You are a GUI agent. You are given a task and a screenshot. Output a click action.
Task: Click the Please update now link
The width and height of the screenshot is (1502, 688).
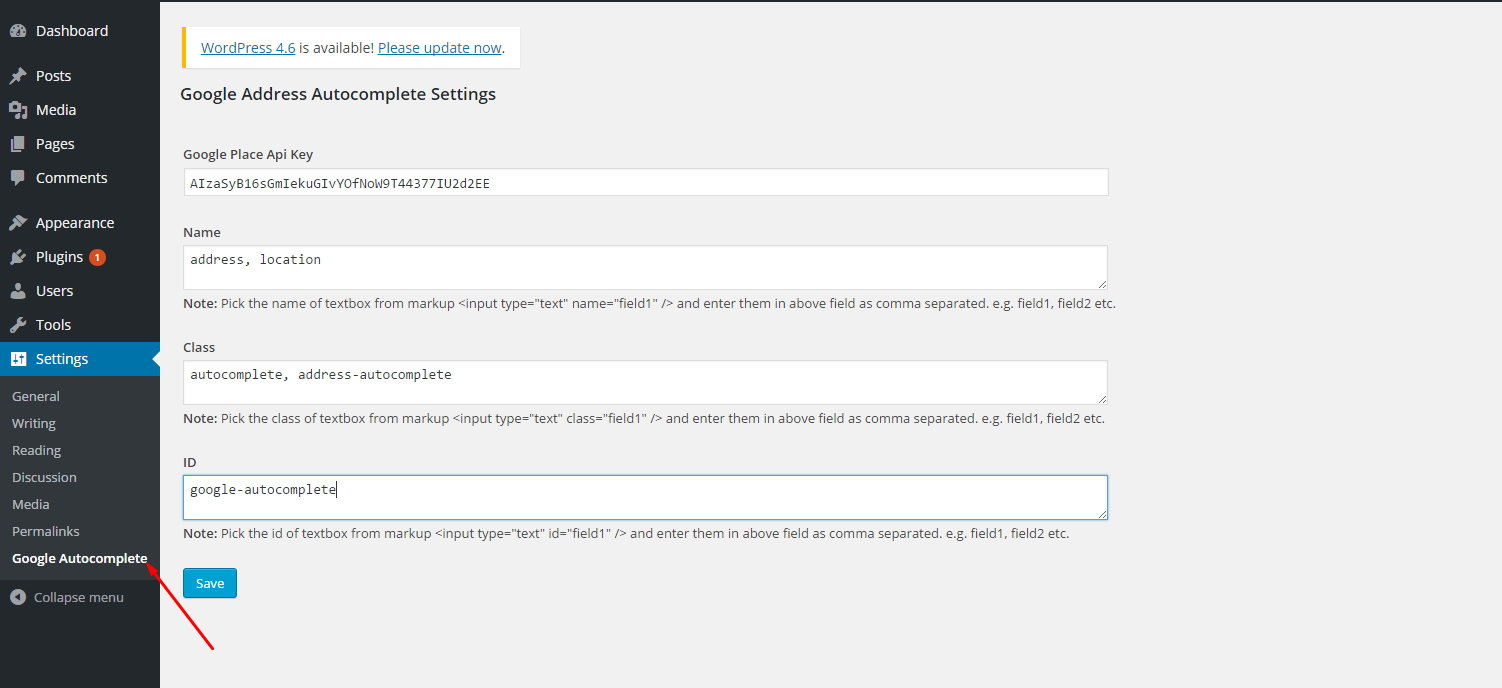pos(440,47)
